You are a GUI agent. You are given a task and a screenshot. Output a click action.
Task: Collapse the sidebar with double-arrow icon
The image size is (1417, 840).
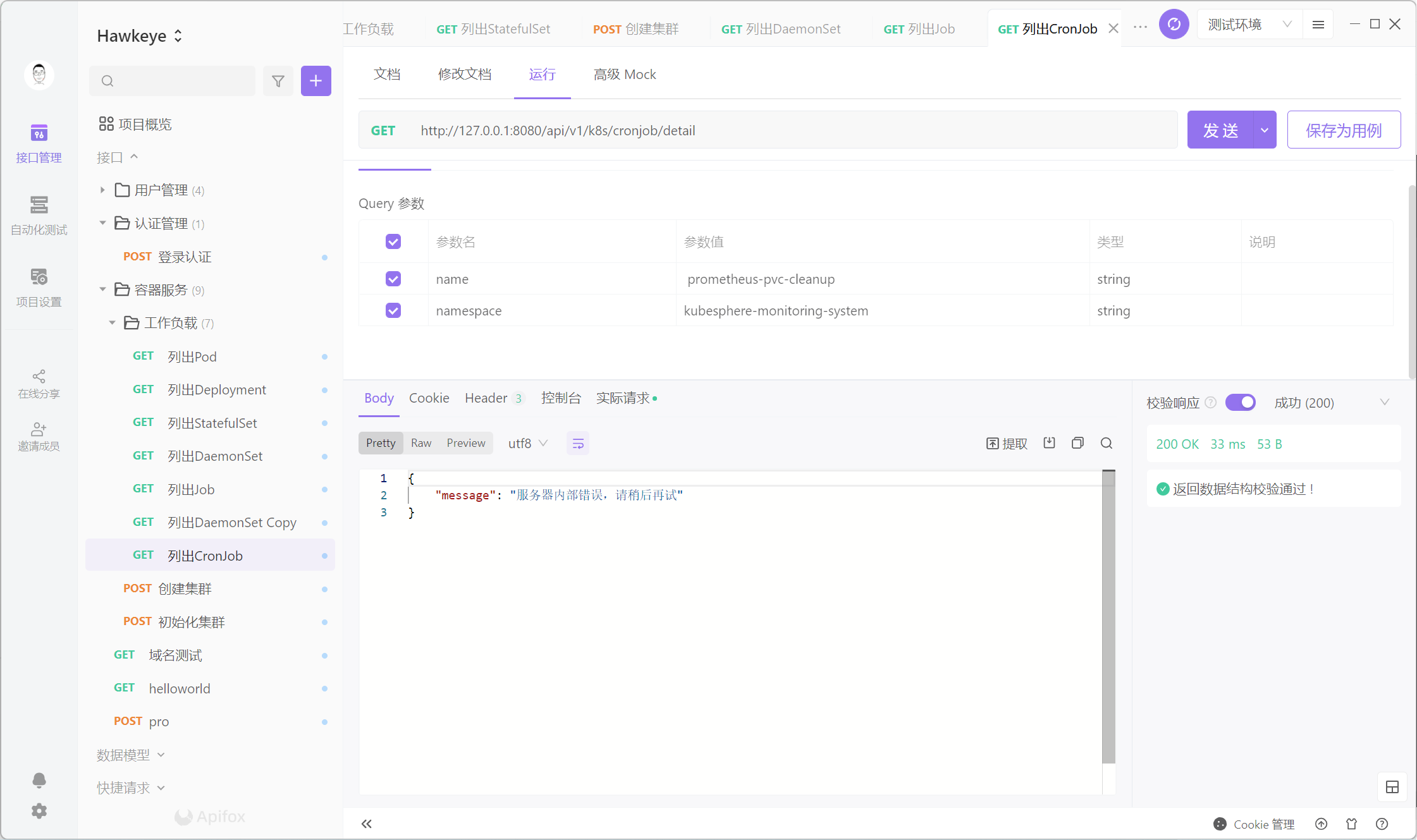pyautogui.click(x=367, y=824)
